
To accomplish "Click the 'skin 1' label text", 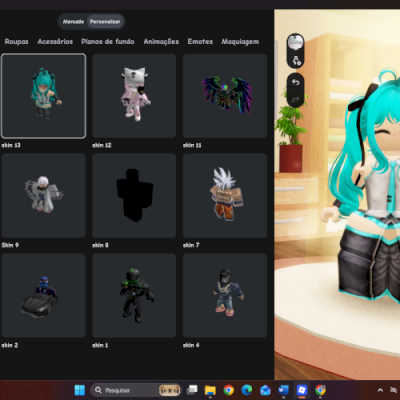I will point(100,345).
